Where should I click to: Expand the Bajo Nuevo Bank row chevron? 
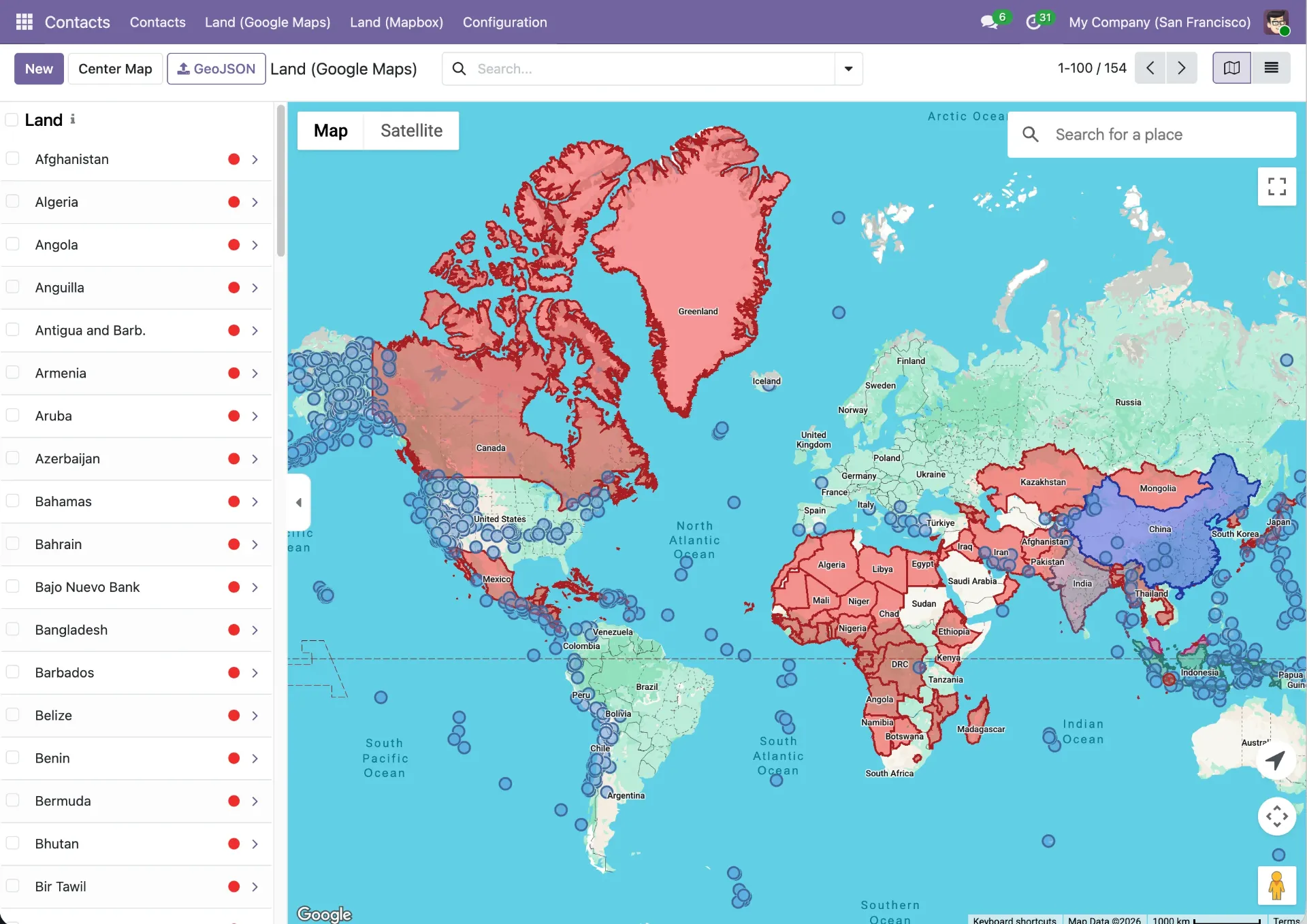[255, 587]
